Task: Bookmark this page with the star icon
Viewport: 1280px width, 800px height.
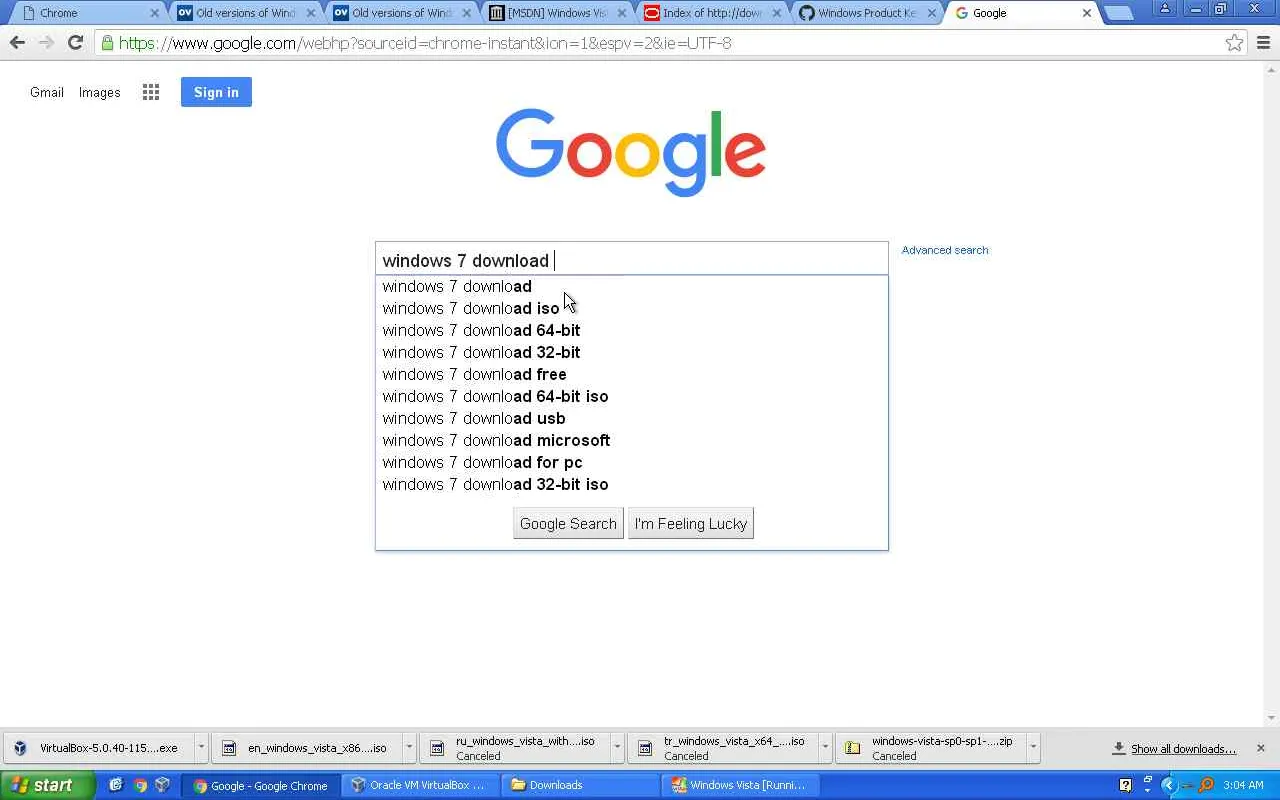Action: click(x=1234, y=43)
